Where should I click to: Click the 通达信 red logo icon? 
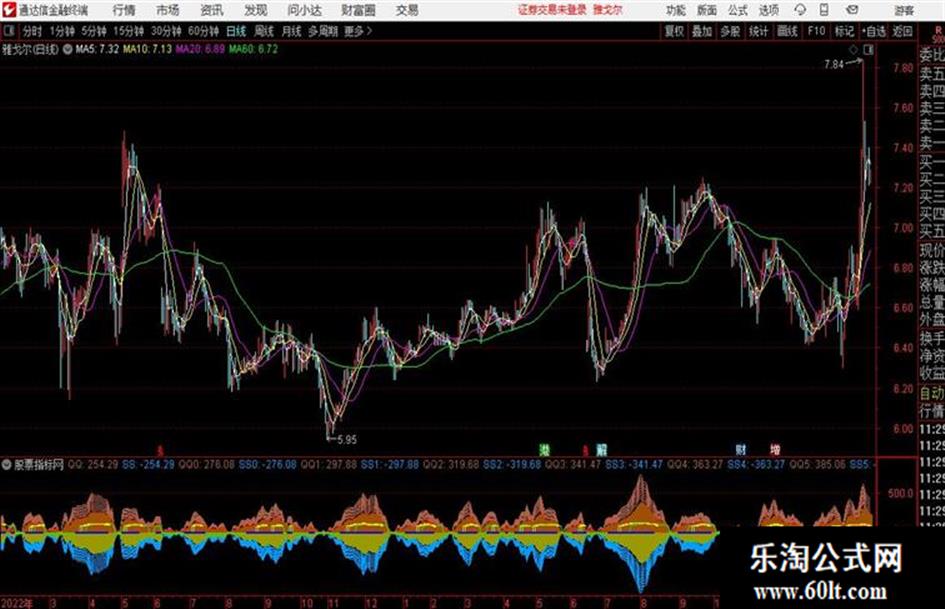(x=8, y=10)
